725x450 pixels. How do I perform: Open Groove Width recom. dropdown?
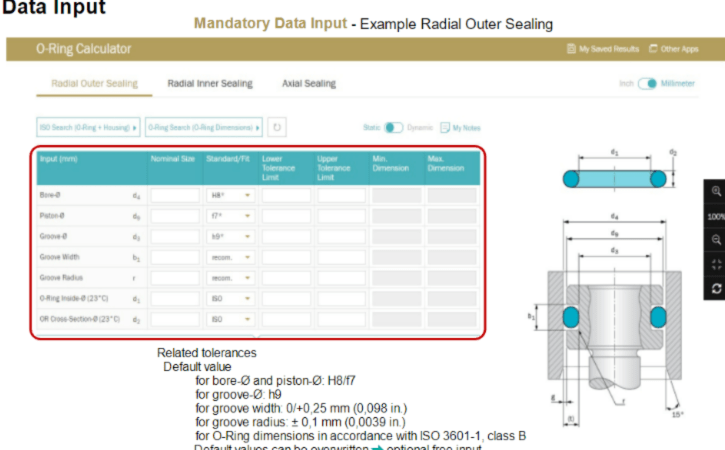(230, 257)
